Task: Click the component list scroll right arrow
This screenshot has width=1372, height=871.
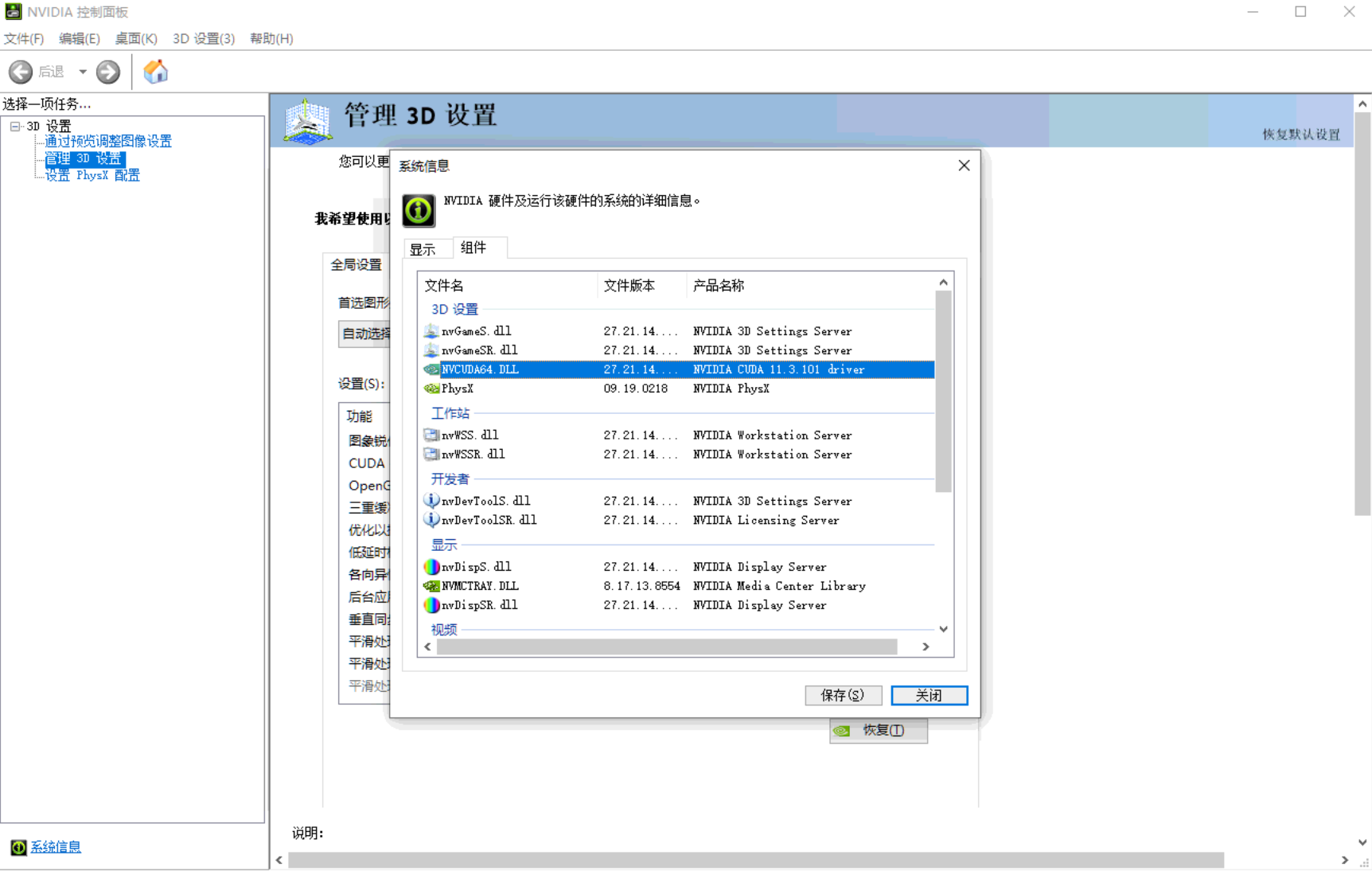Action: 926,646
